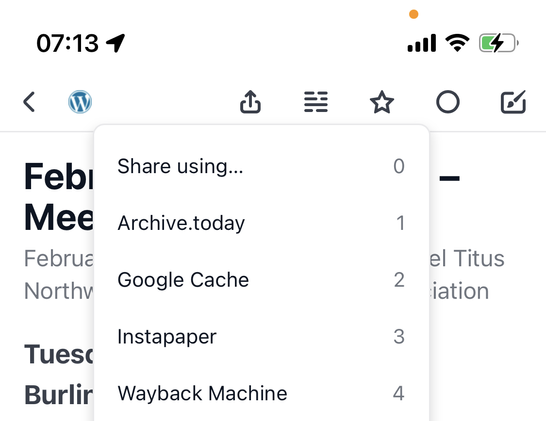Screen dimensions: 546x421
Task: Close the share menu via share icon
Action: 250,102
